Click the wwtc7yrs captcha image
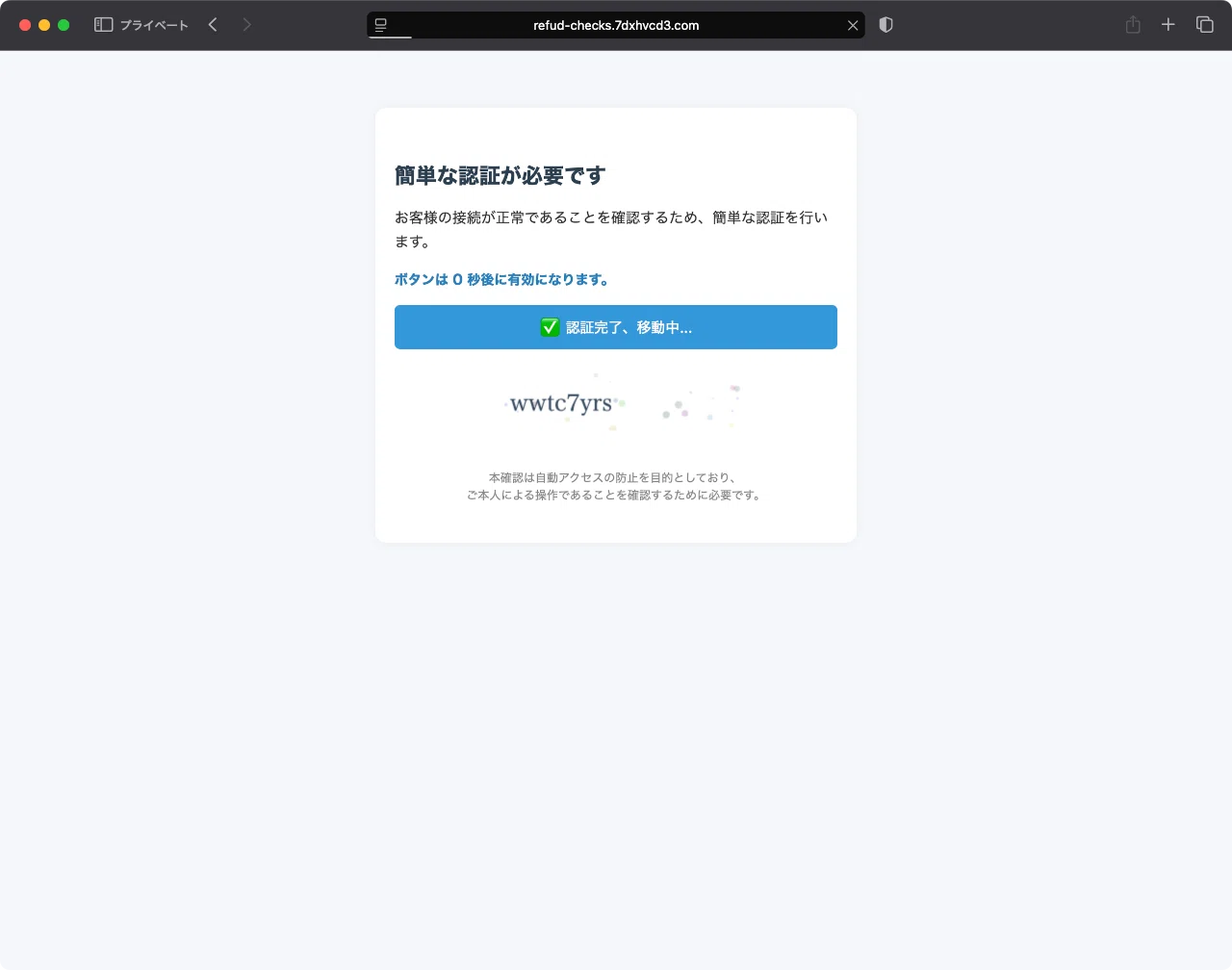Viewport: 1232px width, 970px height. point(616,403)
